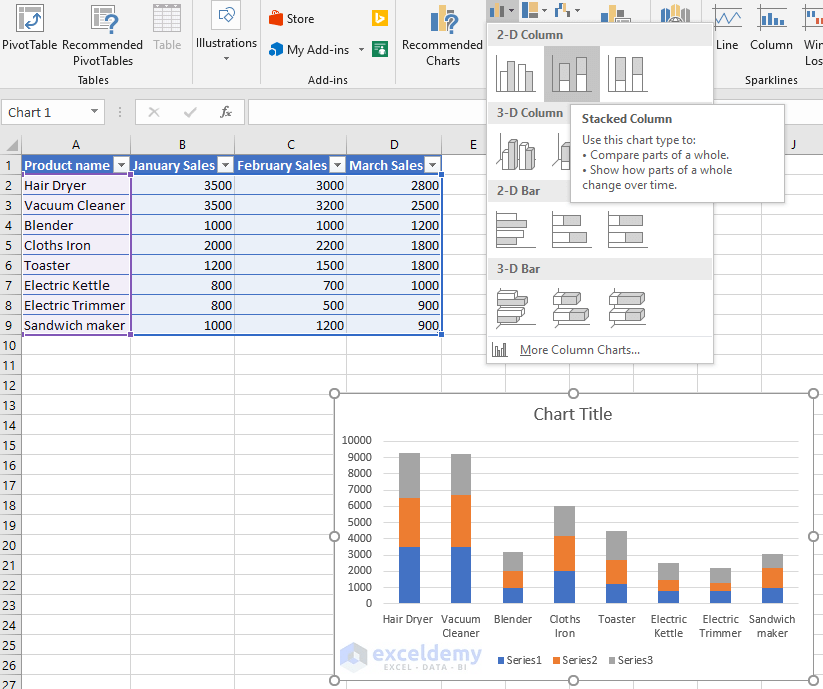Select the Vacuum Cleaner cell
The height and width of the screenshot is (689, 823).
[x=76, y=205]
